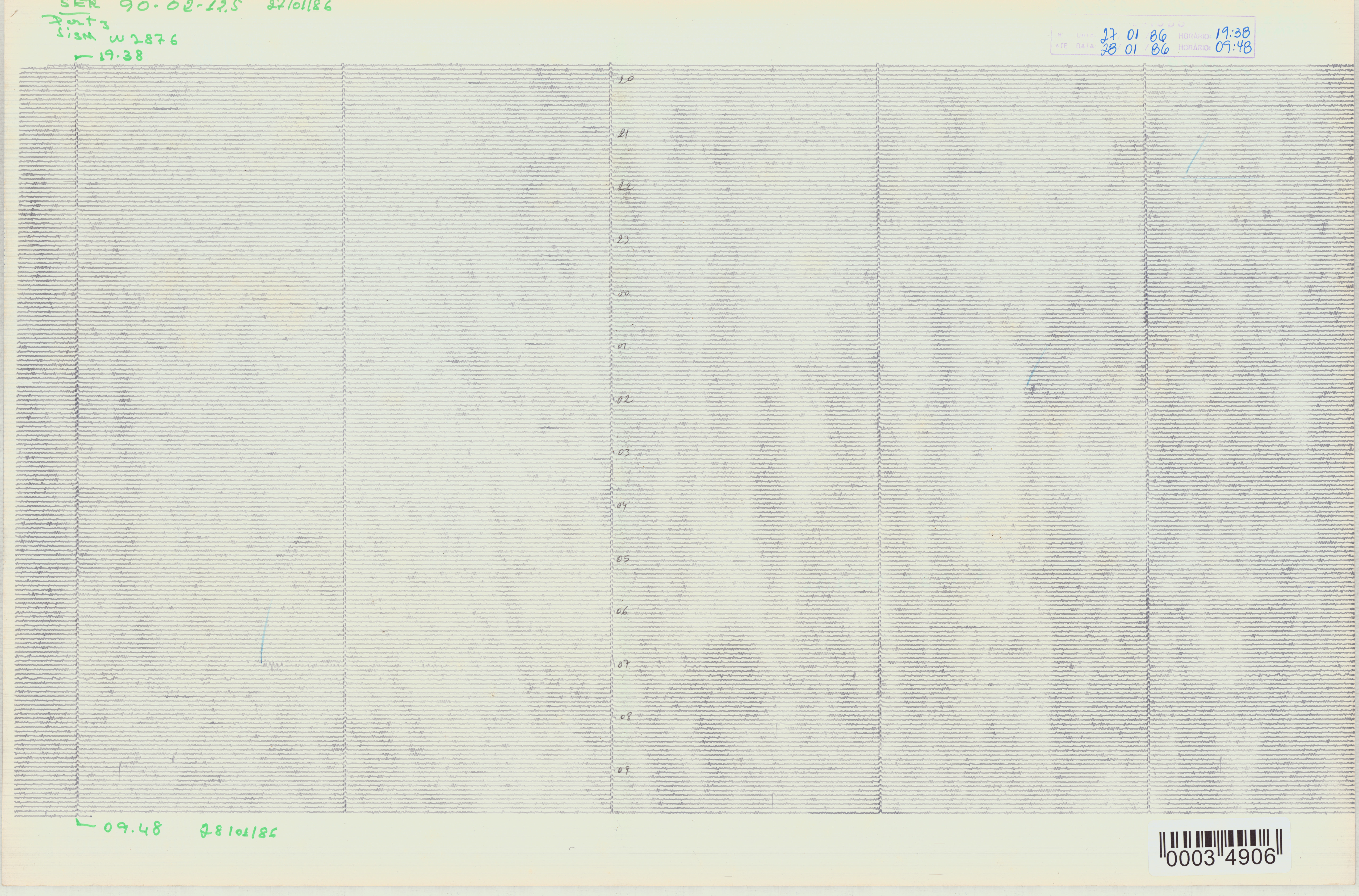Click the green end time 09.48 note
The height and width of the screenshot is (896, 1359).
coord(133,829)
